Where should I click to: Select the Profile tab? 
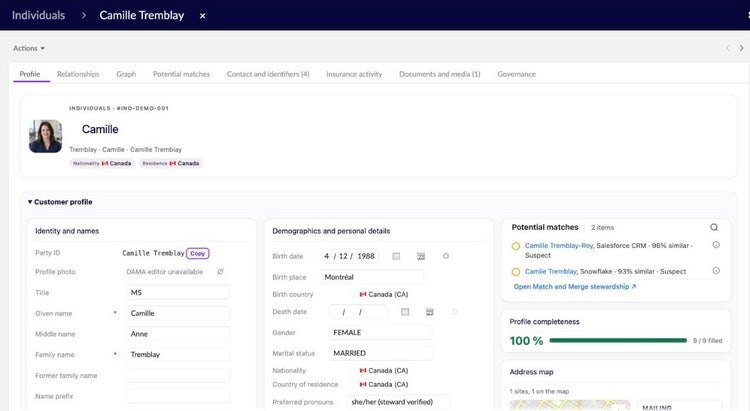[x=30, y=74]
